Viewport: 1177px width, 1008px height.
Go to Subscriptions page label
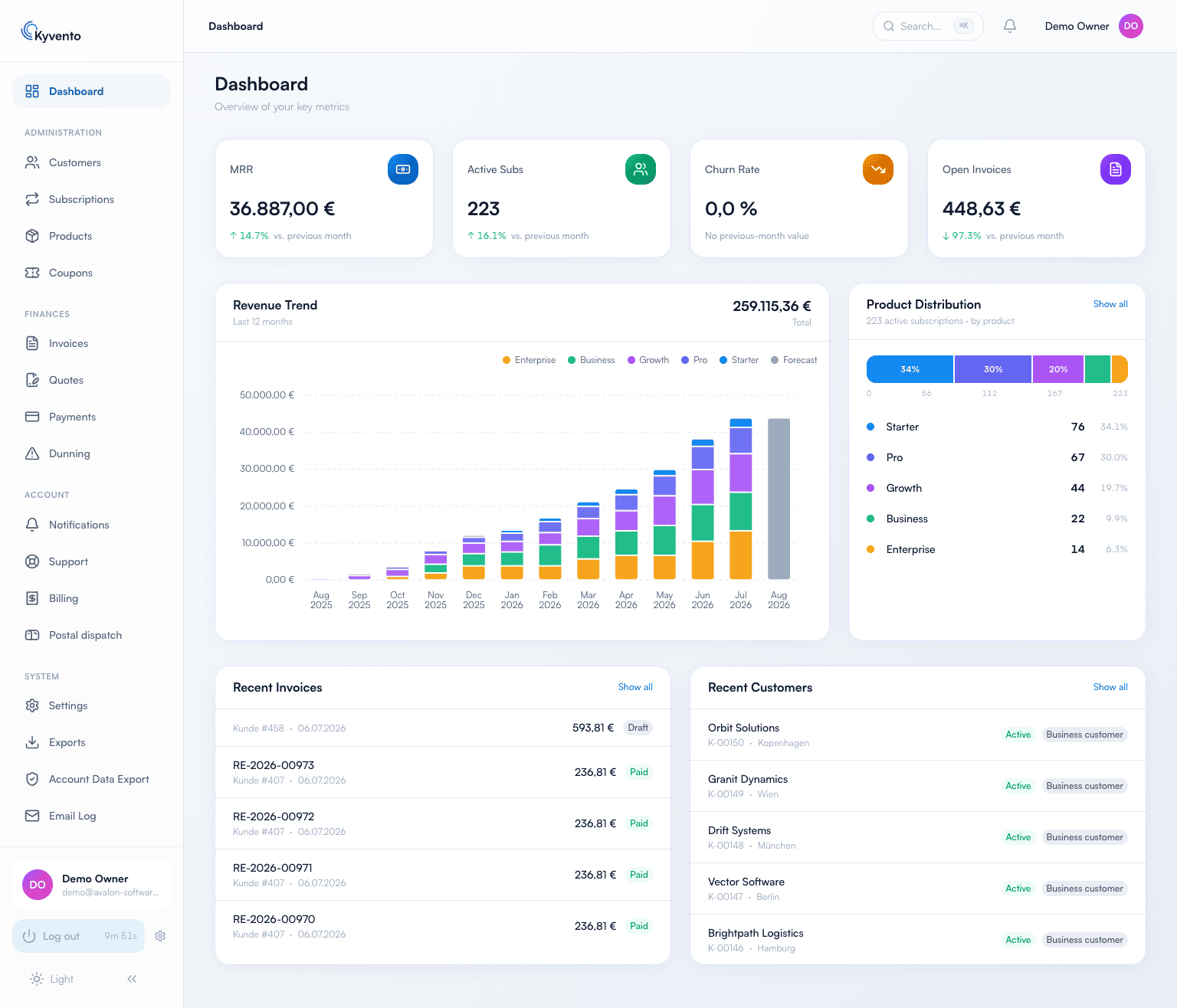tap(81, 199)
